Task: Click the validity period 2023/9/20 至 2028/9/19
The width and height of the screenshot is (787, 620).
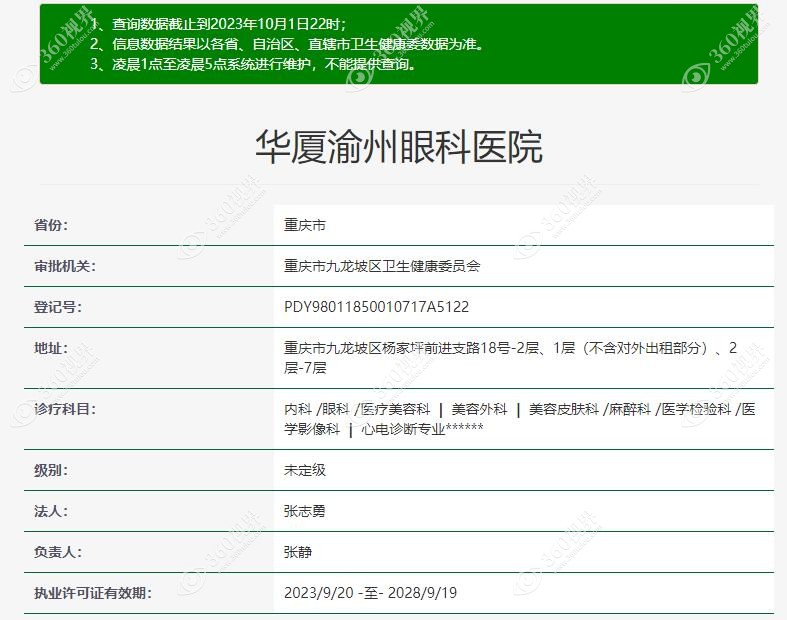Action: point(370,593)
